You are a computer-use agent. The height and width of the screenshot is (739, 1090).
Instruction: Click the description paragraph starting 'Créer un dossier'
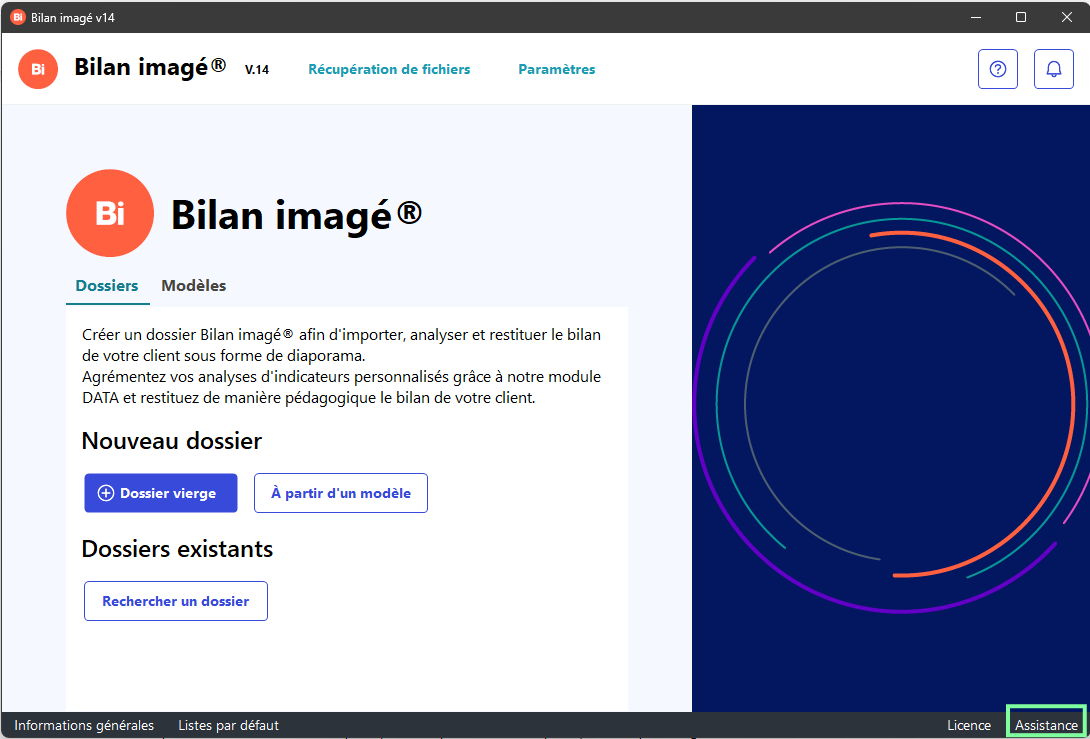341,366
